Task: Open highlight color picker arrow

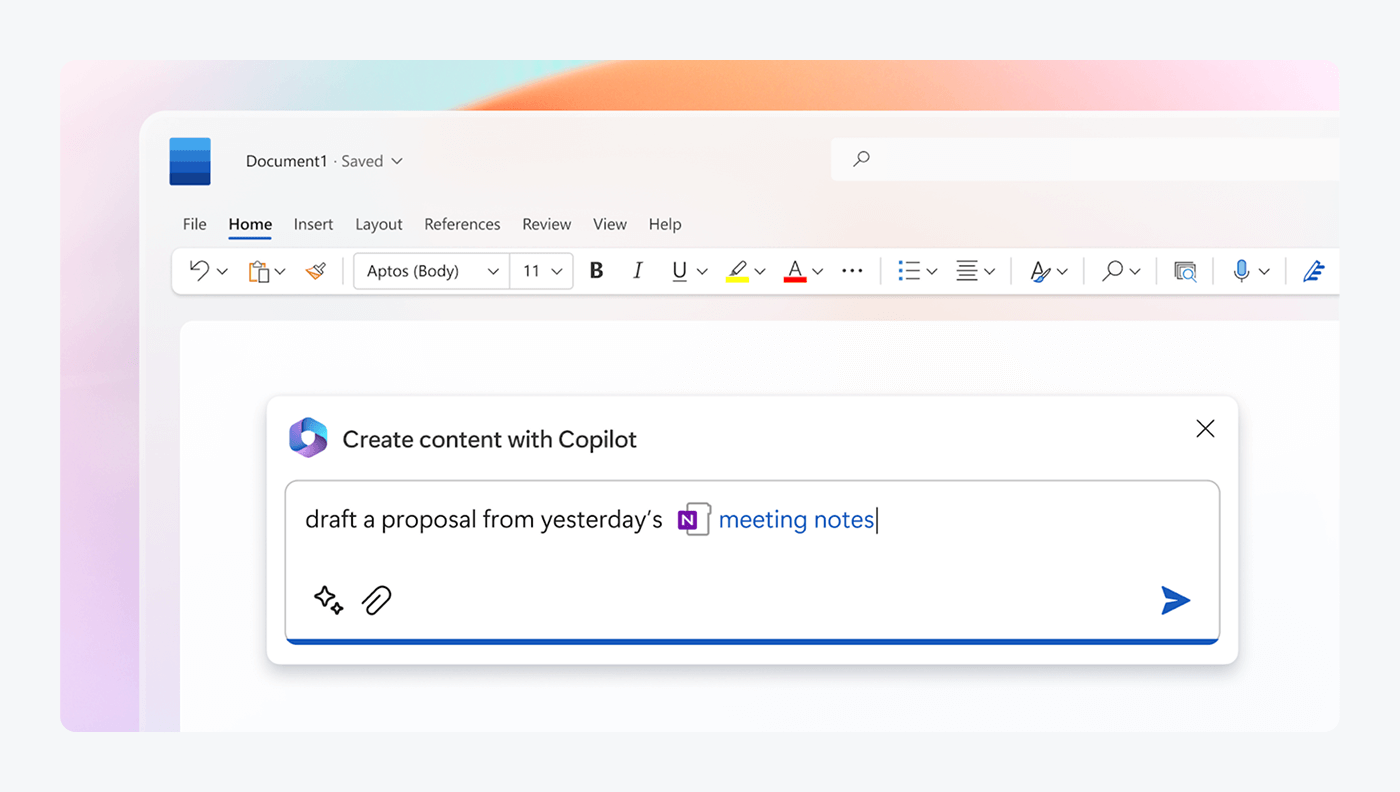Action: (x=760, y=272)
